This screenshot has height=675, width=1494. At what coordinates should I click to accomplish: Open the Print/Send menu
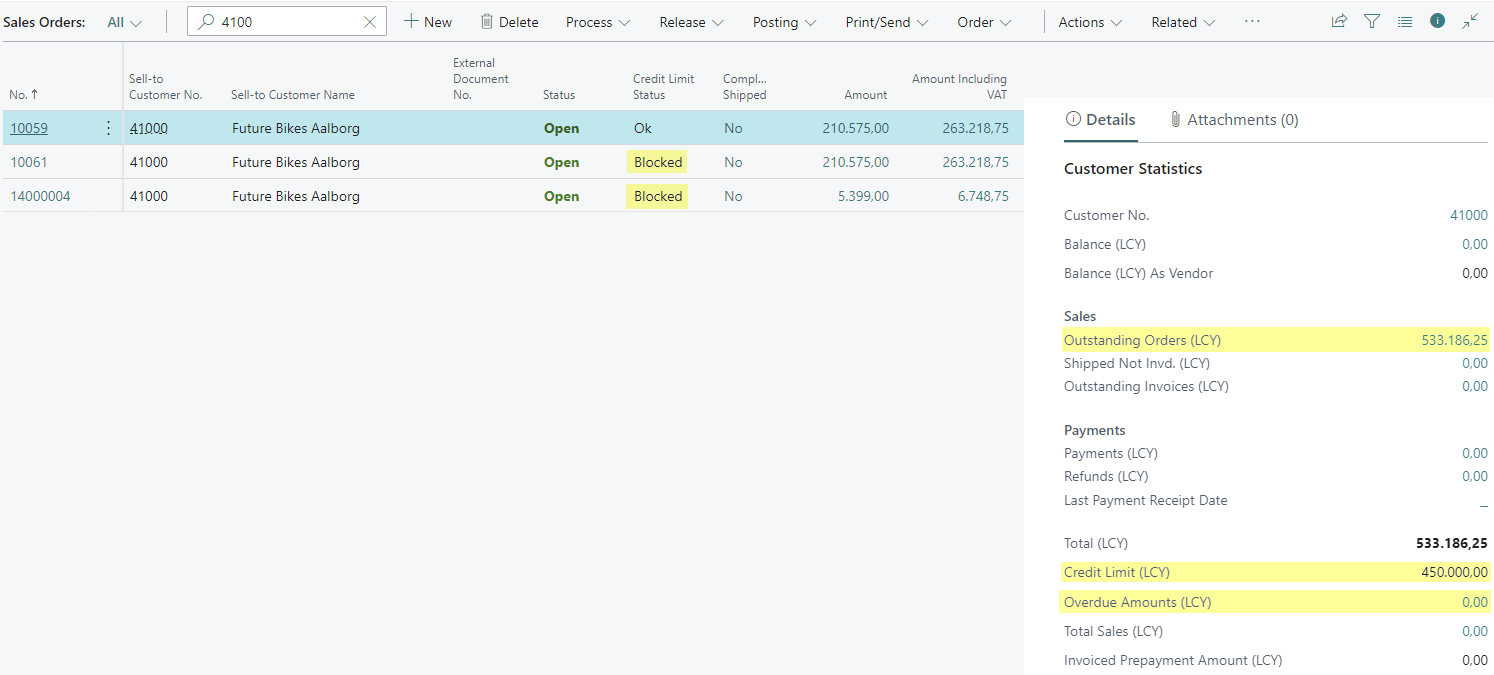[886, 22]
